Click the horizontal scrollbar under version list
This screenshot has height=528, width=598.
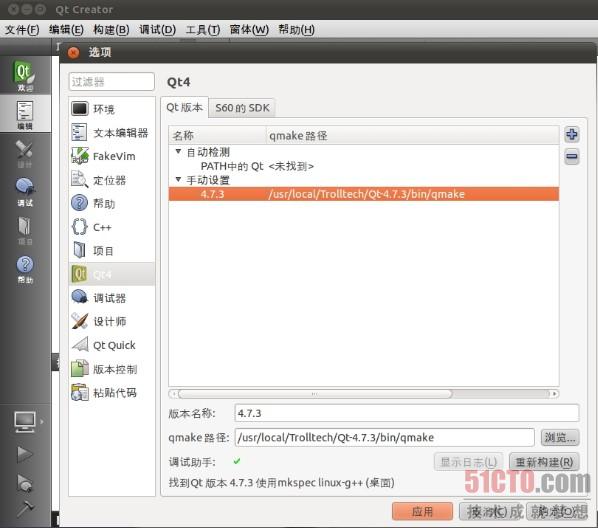[x=315, y=394]
